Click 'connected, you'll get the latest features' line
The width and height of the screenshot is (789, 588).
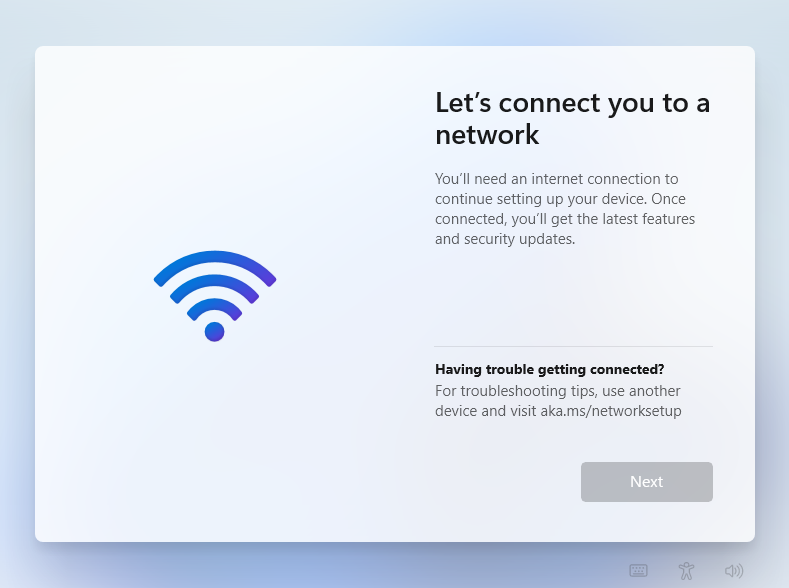565,219
